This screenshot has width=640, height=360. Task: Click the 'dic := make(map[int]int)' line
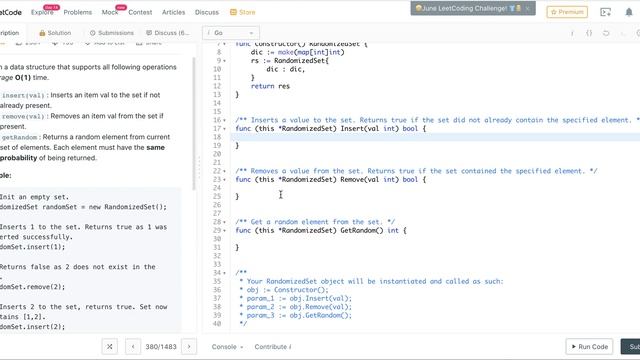pyautogui.click(x=298, y=52)
